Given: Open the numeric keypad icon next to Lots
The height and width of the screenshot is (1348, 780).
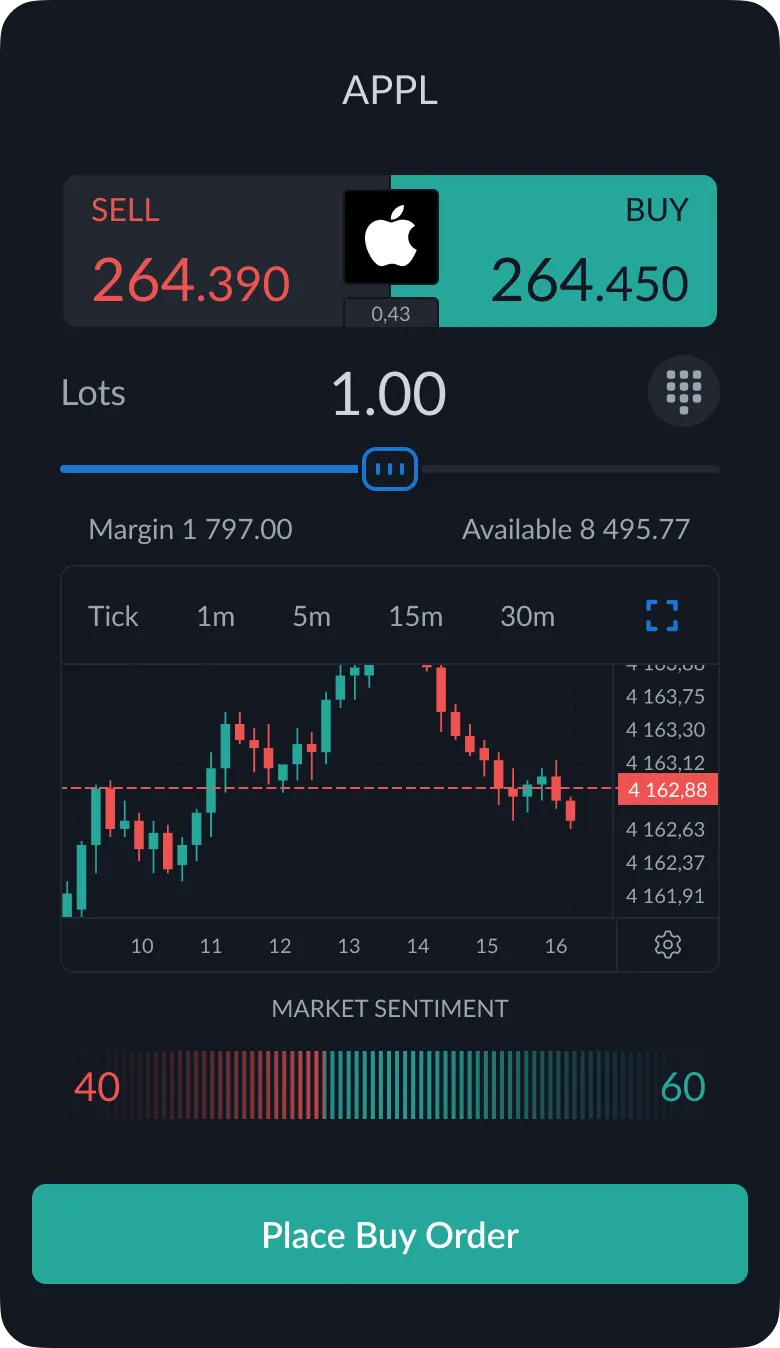Looking at the screenshot, I should (x=684, y=391).
